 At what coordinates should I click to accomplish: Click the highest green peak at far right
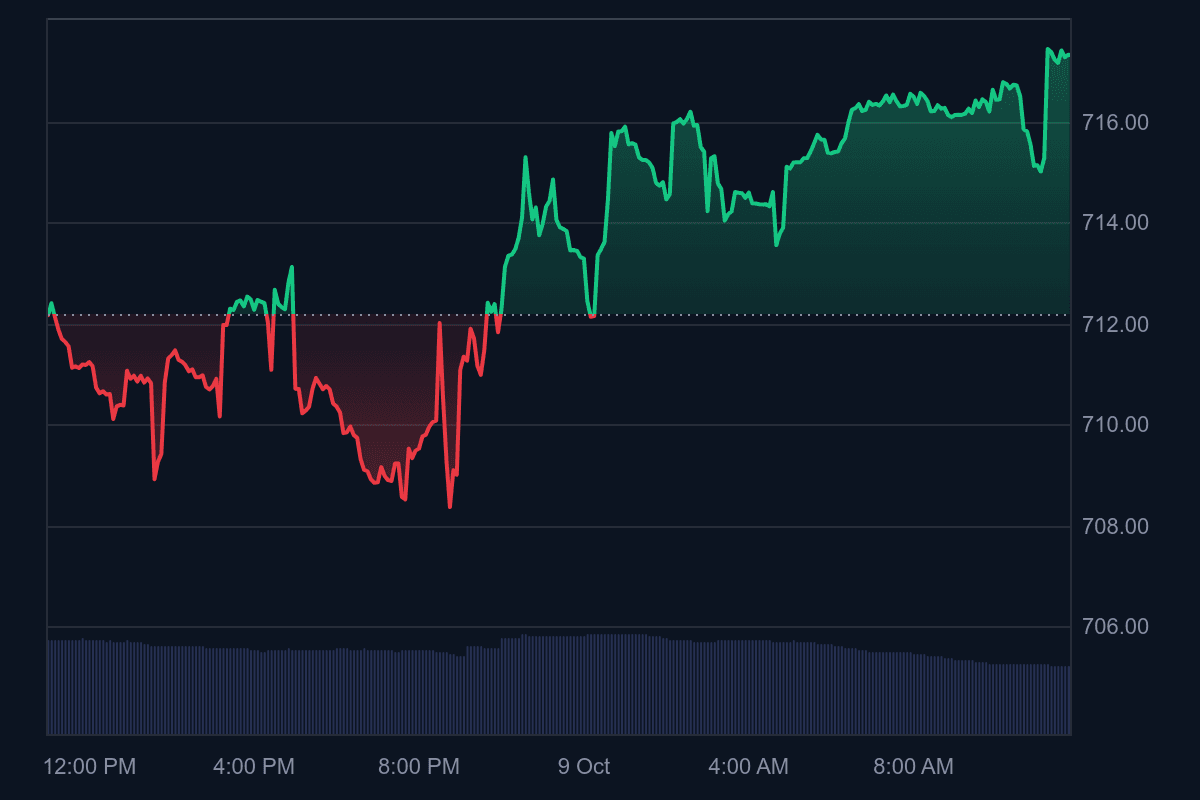pyautogui.click(x=1048, y=49)
